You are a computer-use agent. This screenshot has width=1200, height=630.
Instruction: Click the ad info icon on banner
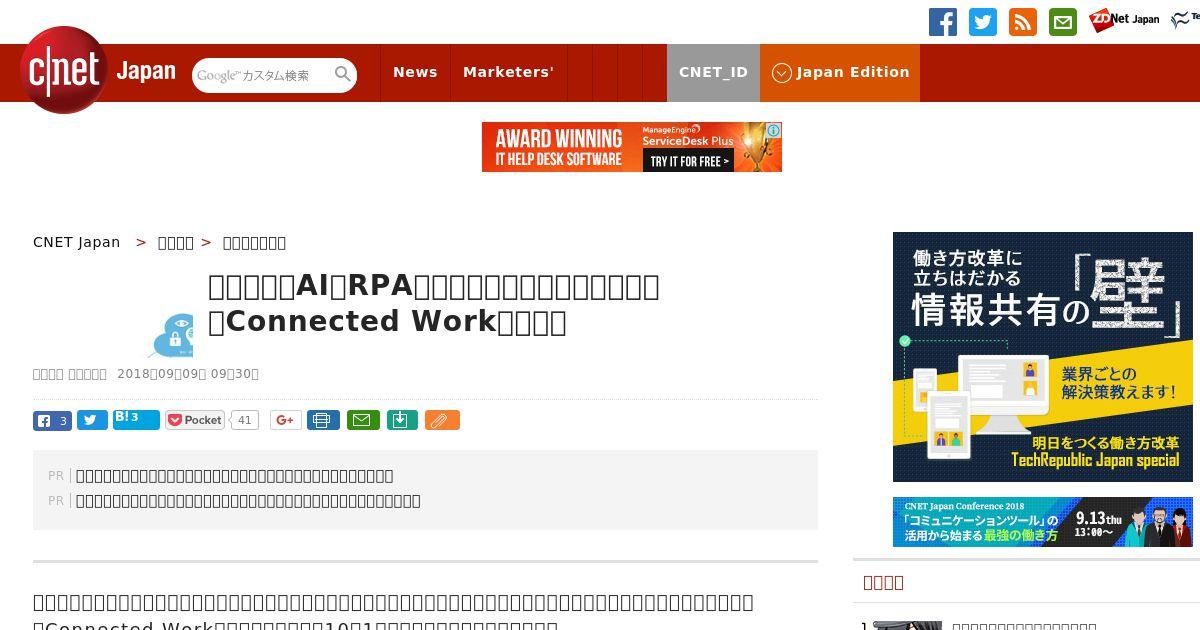click(x=774, y=130)
